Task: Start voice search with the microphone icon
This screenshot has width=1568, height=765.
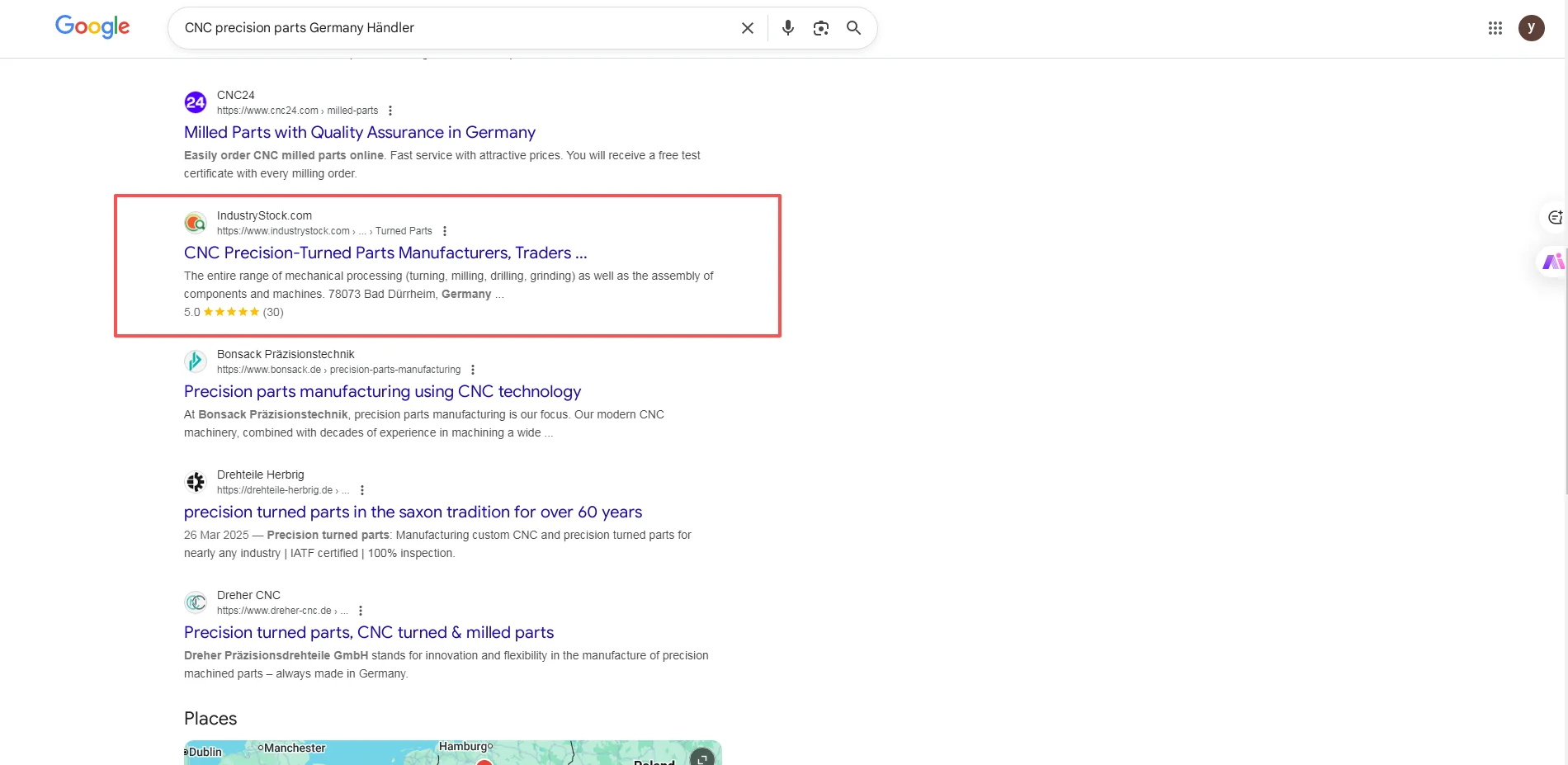Action: tap(788, 28)
